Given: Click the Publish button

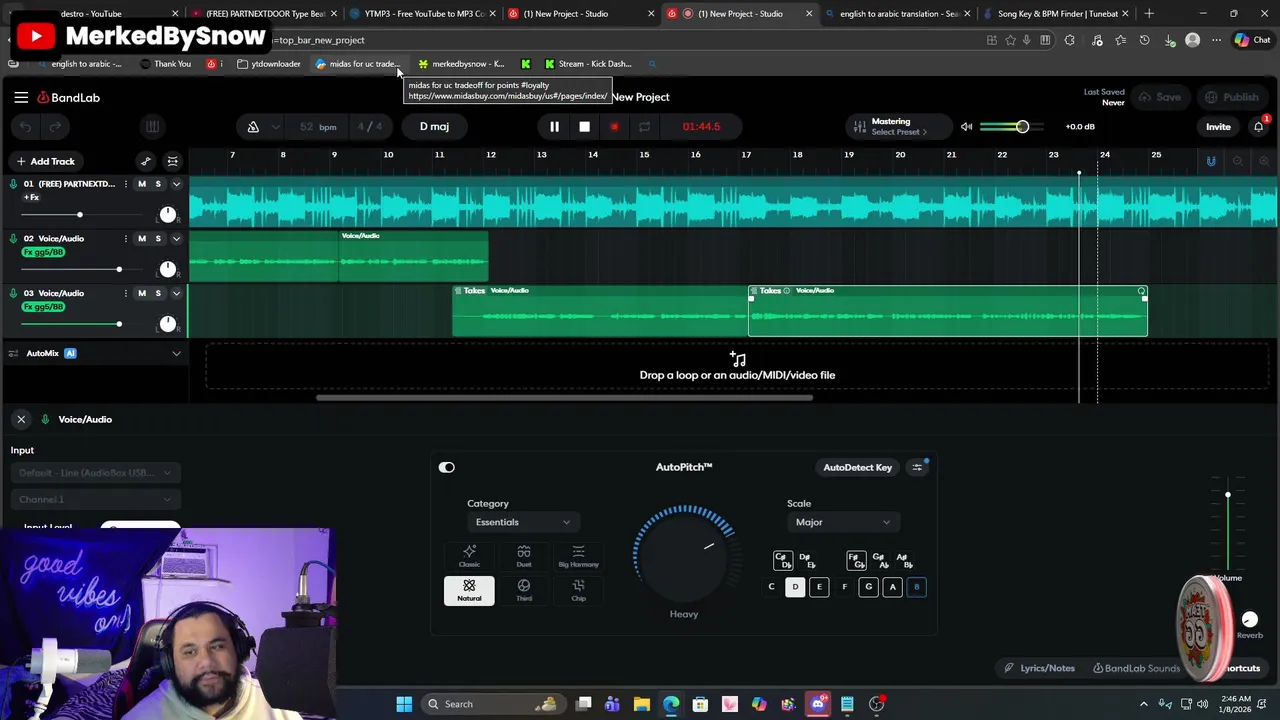Looking at the screenshot, I should point(1232,97).
